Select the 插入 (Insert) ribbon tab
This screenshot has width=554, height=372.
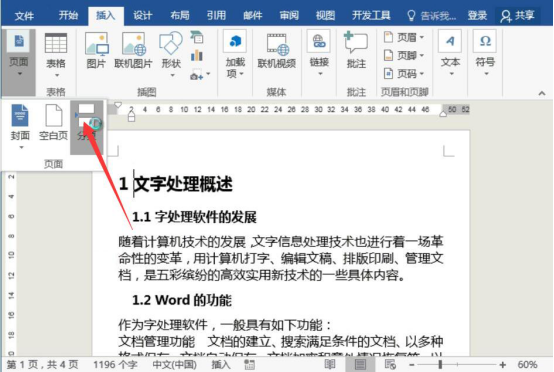106,16
